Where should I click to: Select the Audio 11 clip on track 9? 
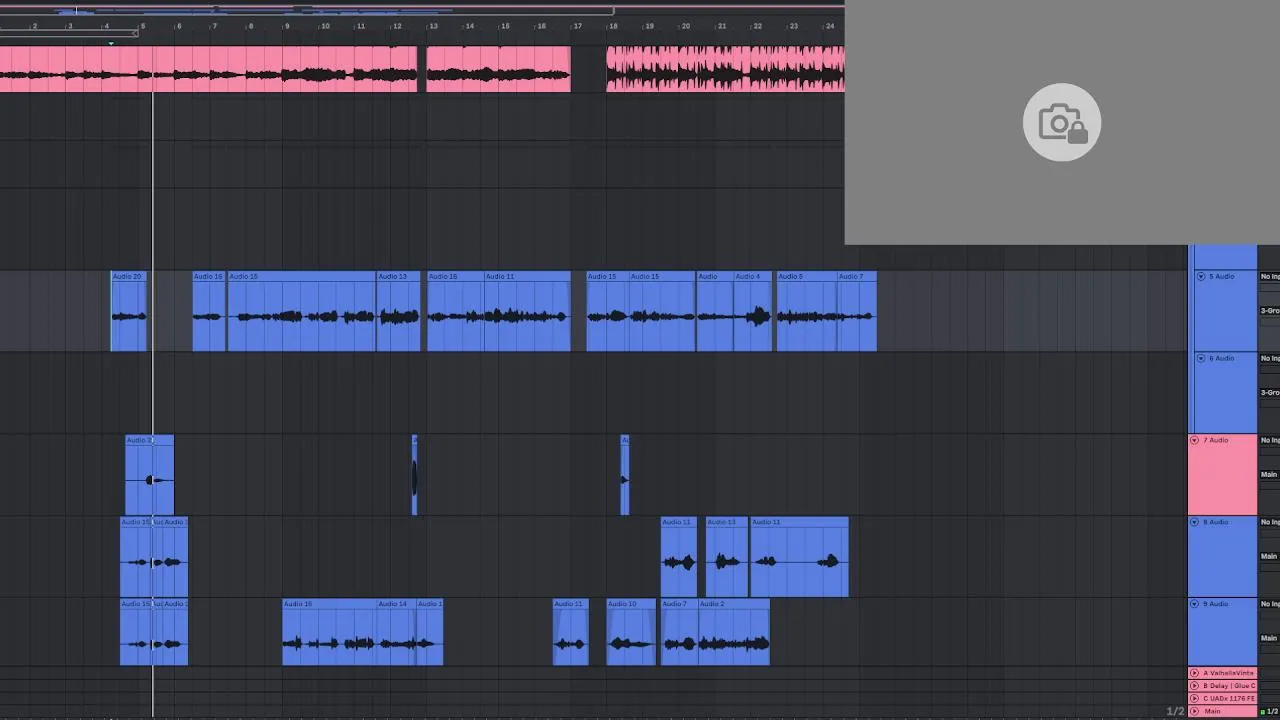pos(571,632)
